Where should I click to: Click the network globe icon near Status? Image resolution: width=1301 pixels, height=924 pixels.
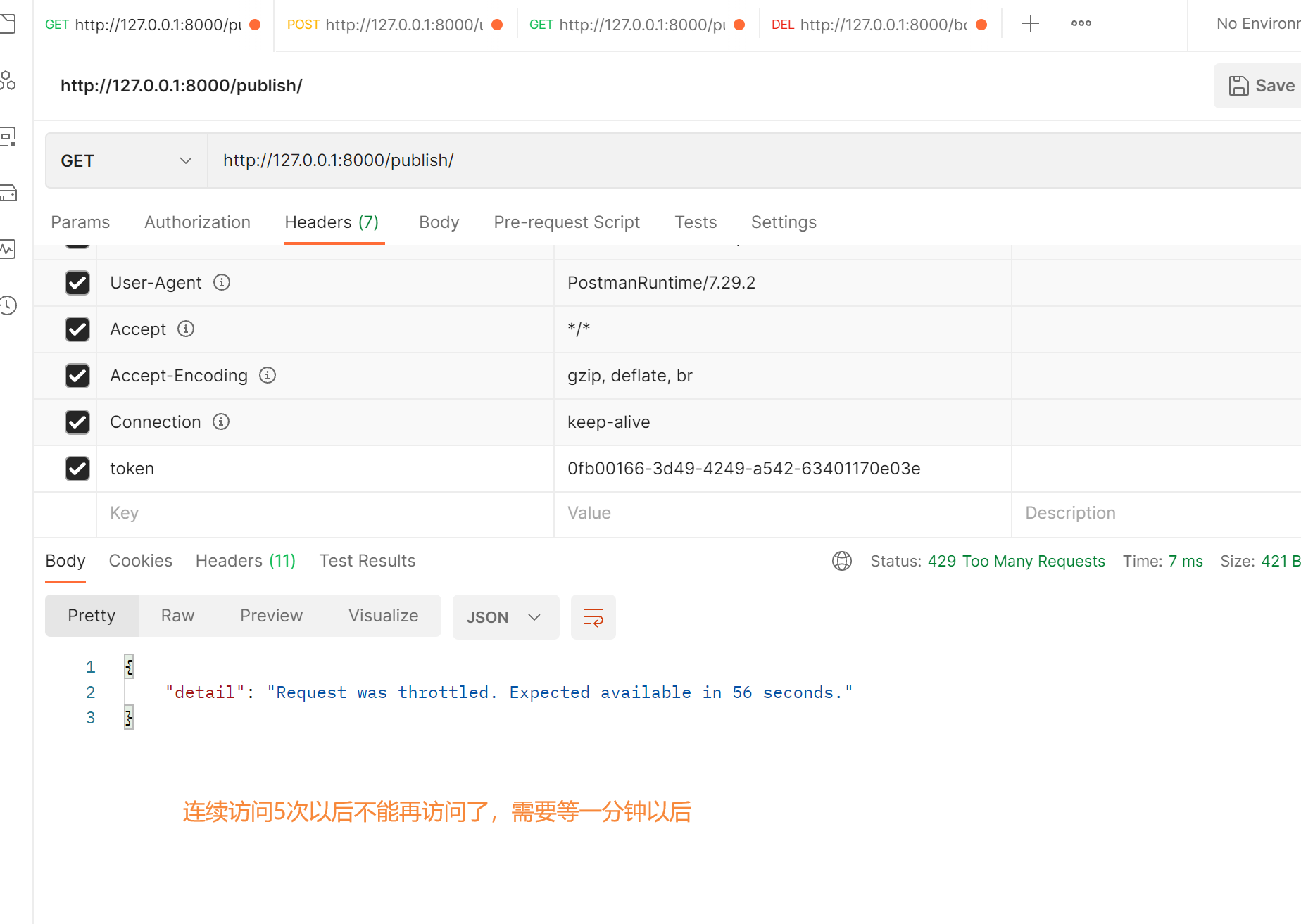pyautogui.click(x=842, y=561)
